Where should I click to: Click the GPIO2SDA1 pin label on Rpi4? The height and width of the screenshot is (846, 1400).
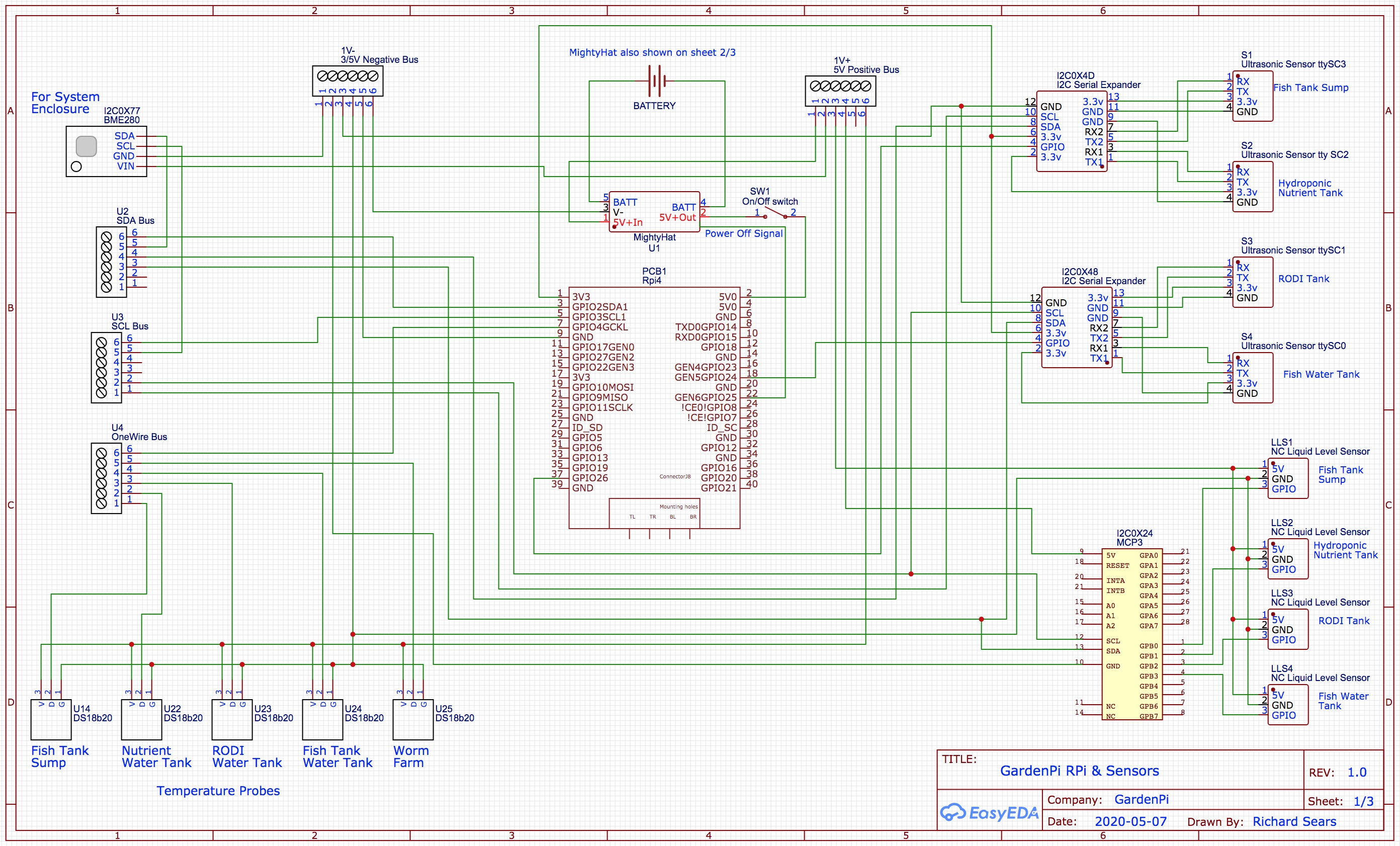tap(599, 307)
